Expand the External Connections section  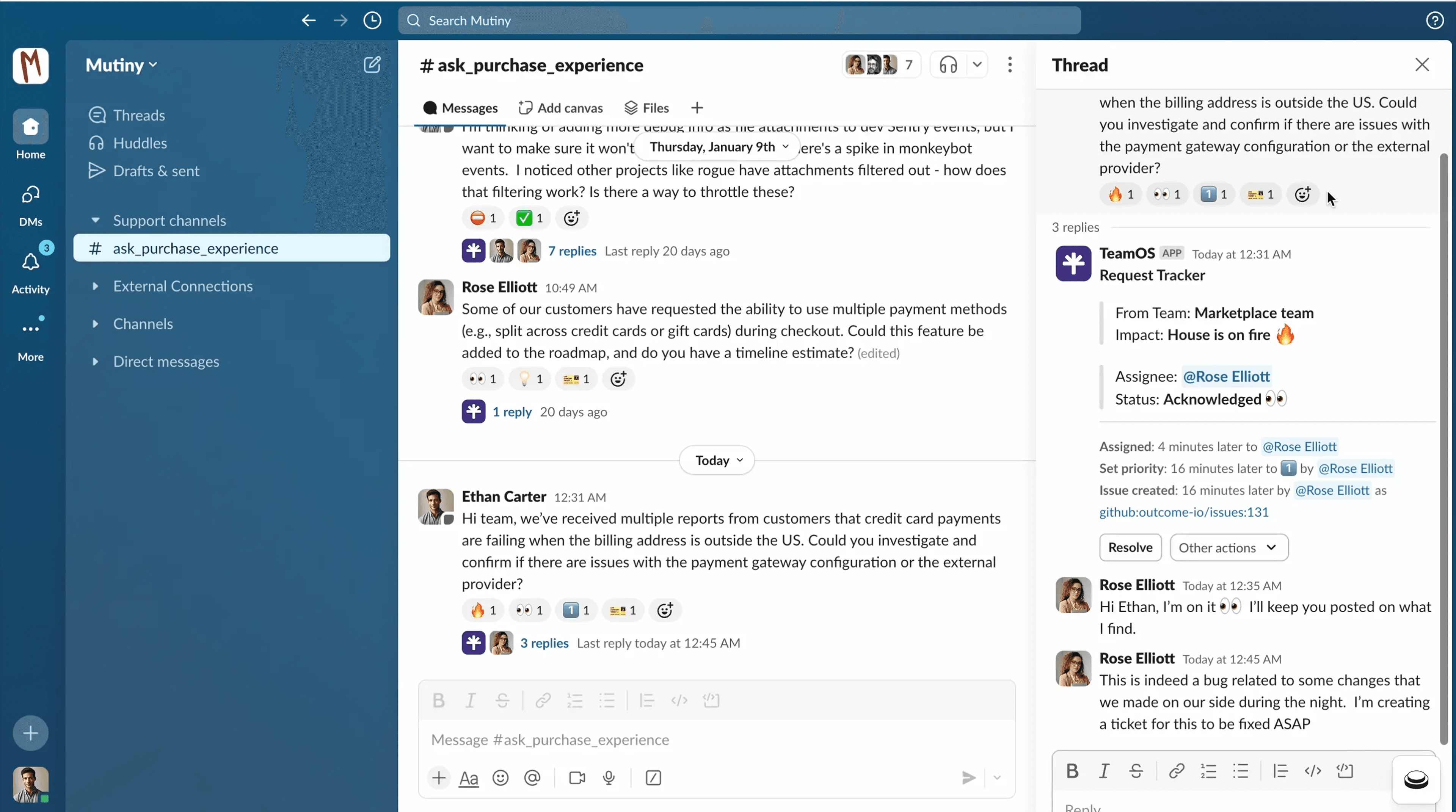click(182, 287)
